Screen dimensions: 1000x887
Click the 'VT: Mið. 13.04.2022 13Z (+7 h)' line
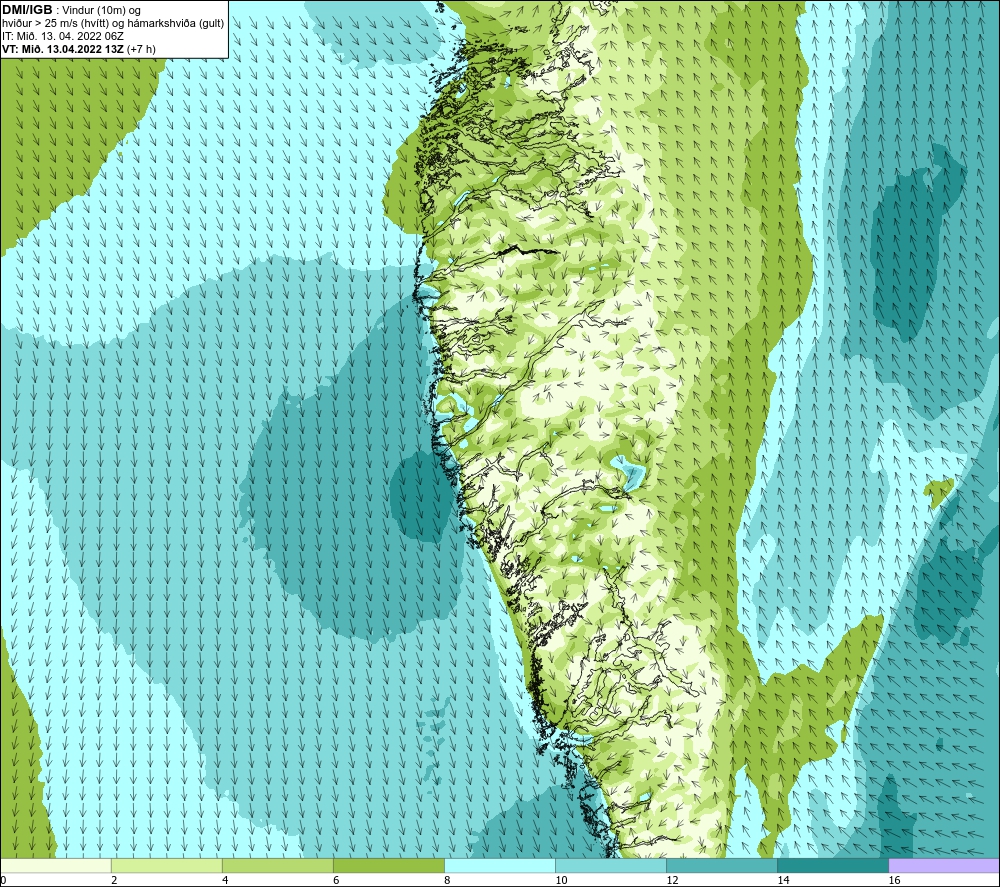tap(78, 49)
